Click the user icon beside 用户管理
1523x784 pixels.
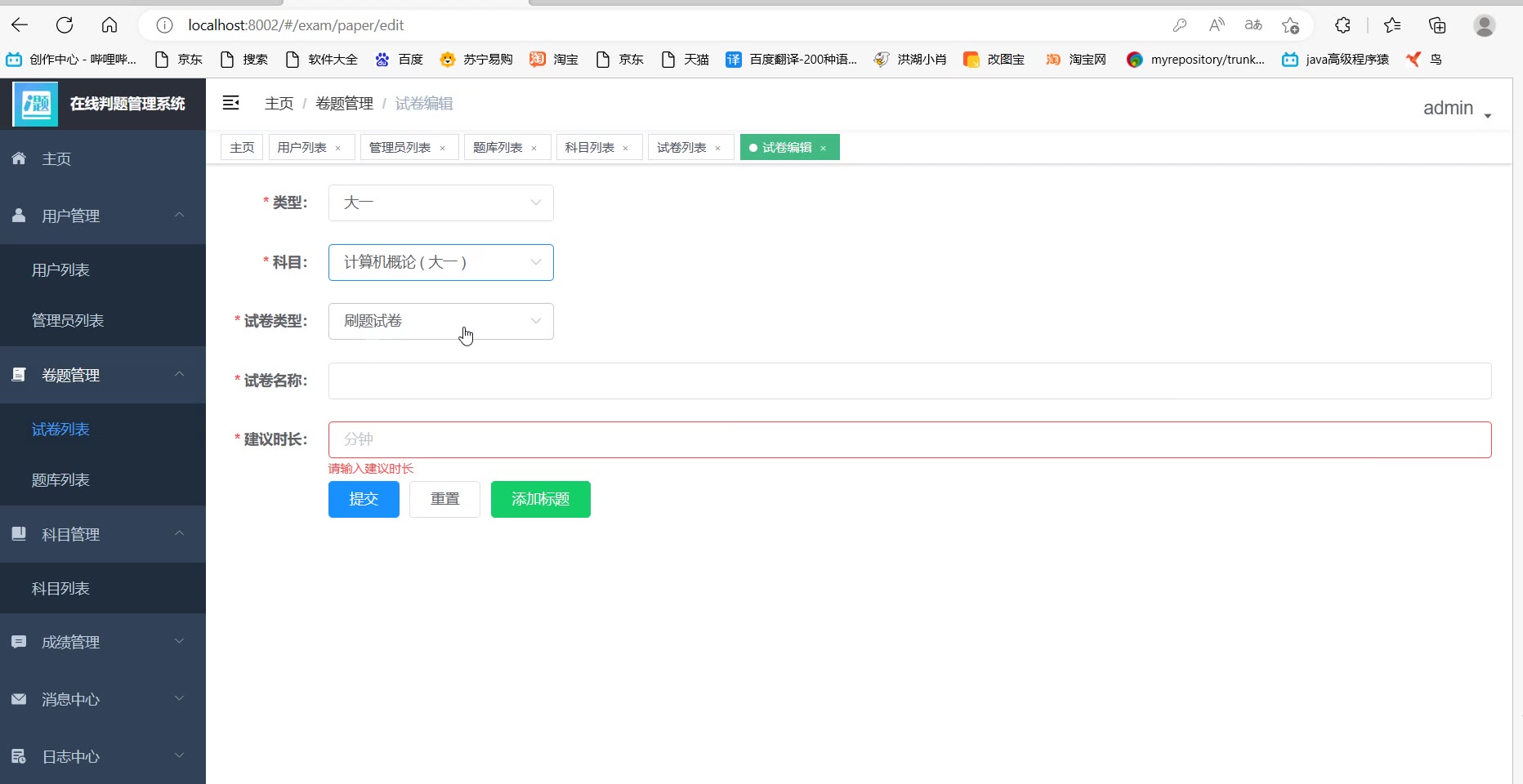(19, 216)
